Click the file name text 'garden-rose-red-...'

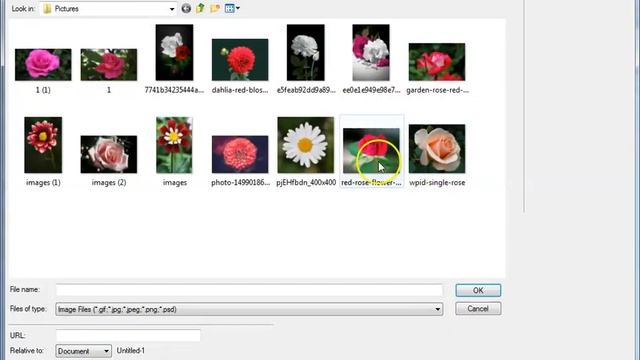point(437,90)
